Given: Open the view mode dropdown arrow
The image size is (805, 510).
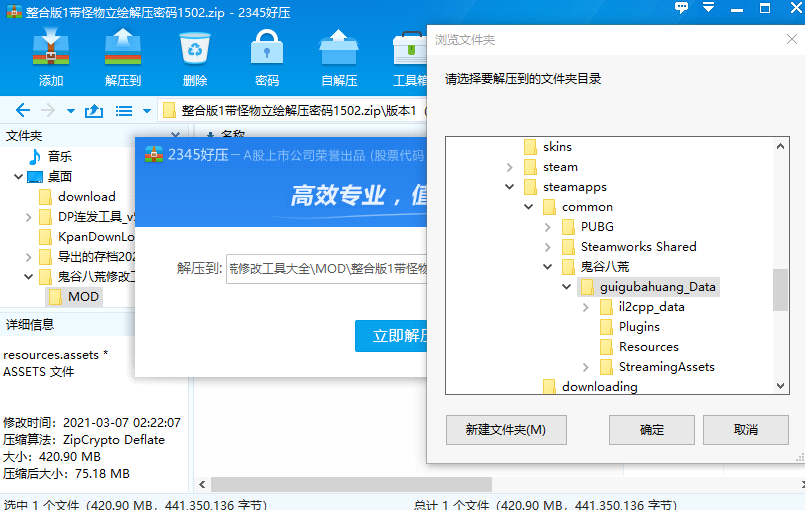Looking at the screenshot, I should [147, 111].
